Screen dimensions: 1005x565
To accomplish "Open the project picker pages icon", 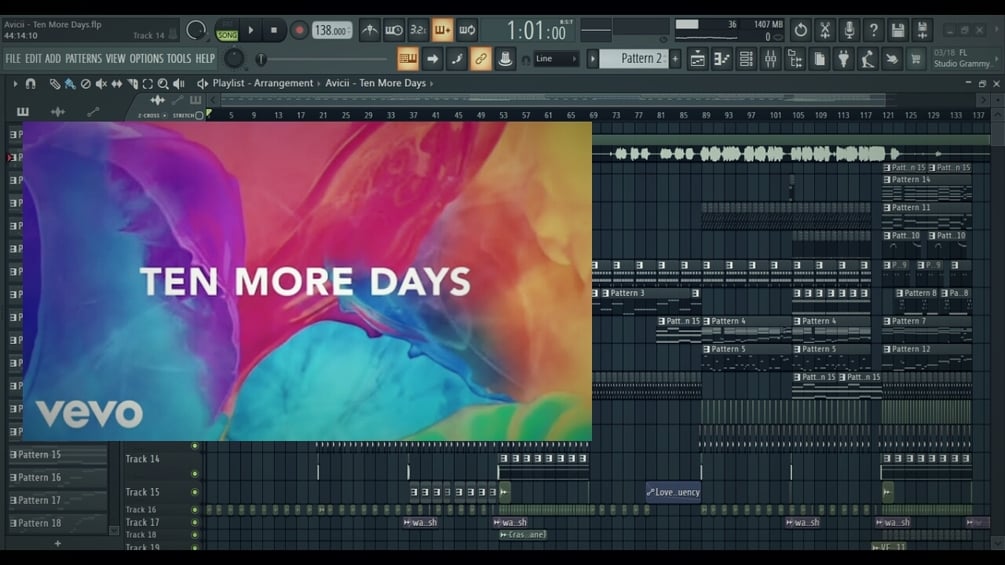I will pos(819,59).
